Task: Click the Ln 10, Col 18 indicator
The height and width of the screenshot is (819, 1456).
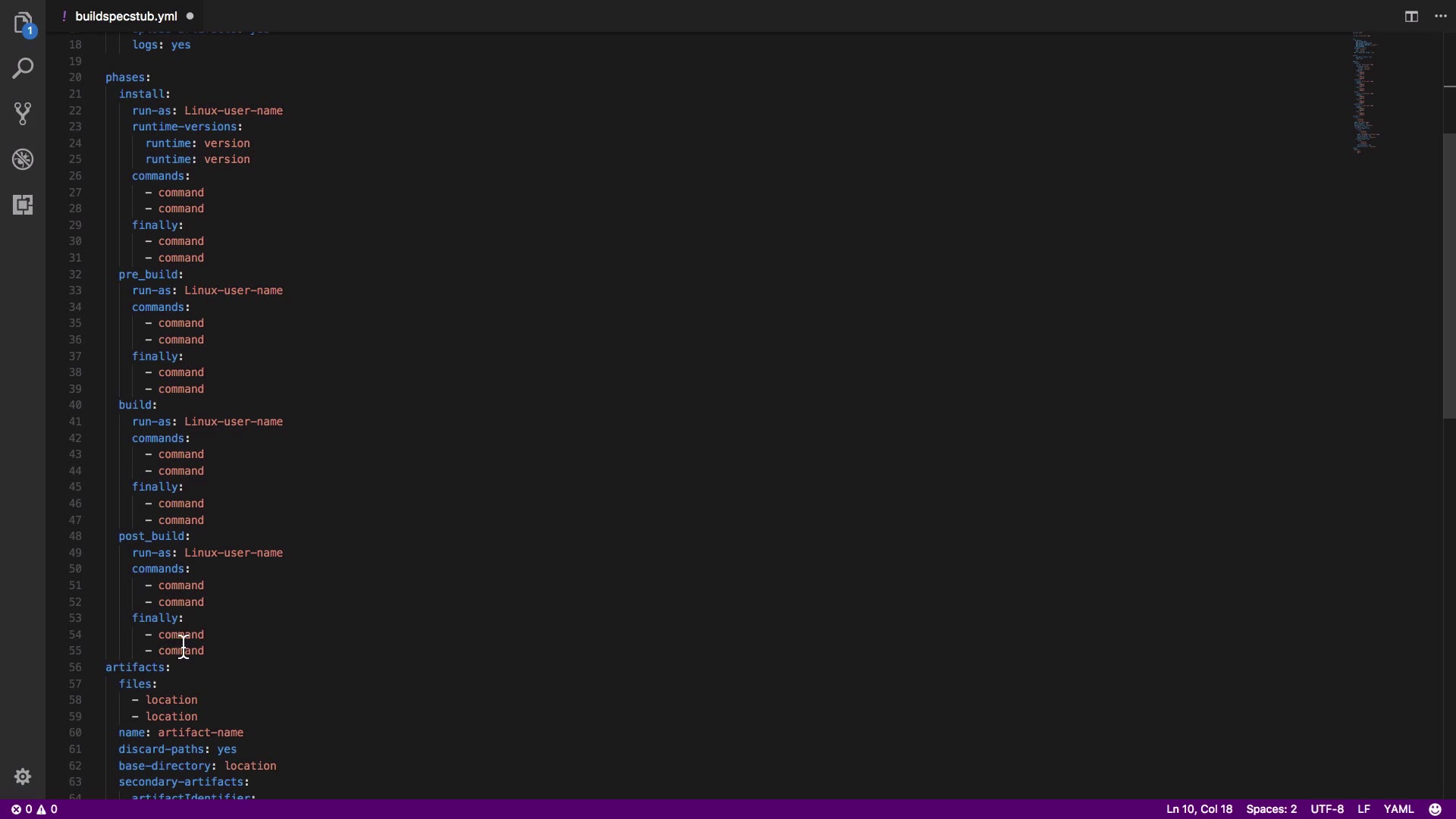Action: pyautogui.click(x=1199, y=809)
